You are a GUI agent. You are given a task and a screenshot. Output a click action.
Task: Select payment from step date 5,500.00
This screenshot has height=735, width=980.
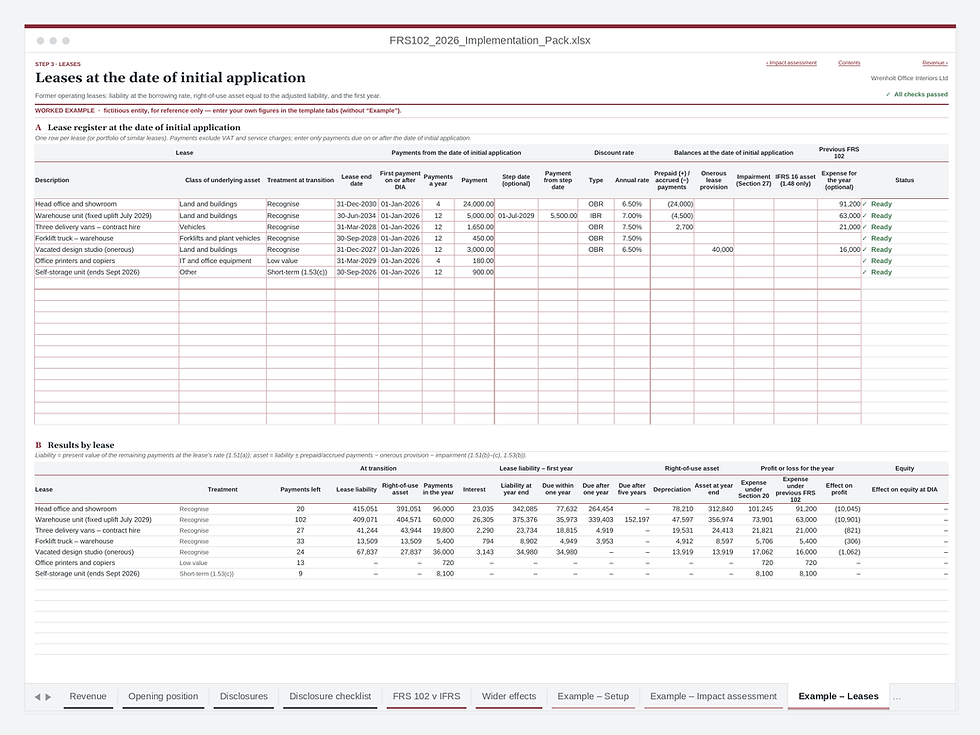coord(558,216)
